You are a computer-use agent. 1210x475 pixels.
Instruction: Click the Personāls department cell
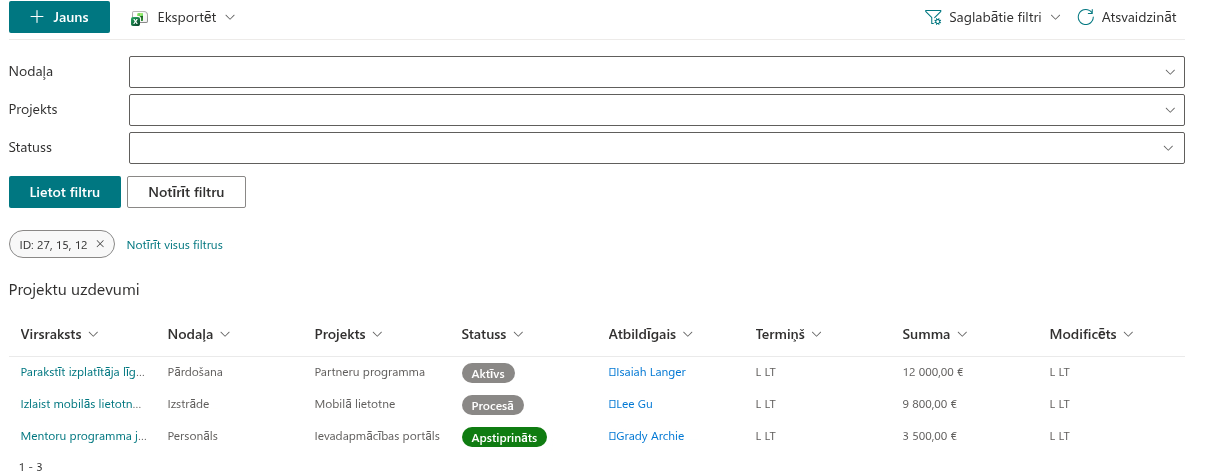[x=192, y=436]
